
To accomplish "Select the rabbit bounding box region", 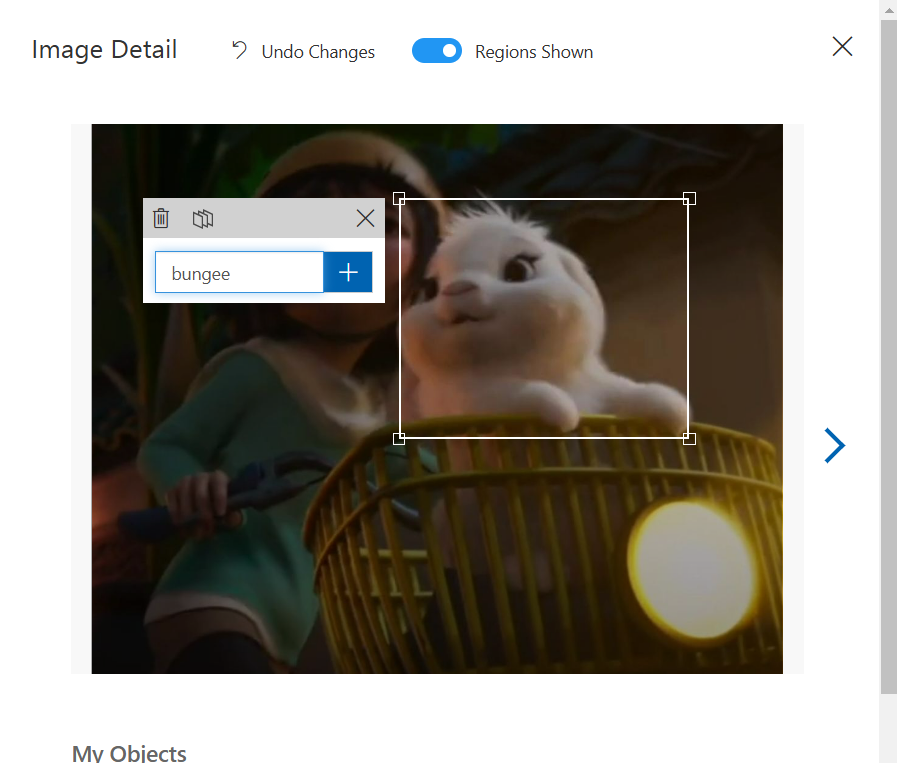I will pos(544,319).
